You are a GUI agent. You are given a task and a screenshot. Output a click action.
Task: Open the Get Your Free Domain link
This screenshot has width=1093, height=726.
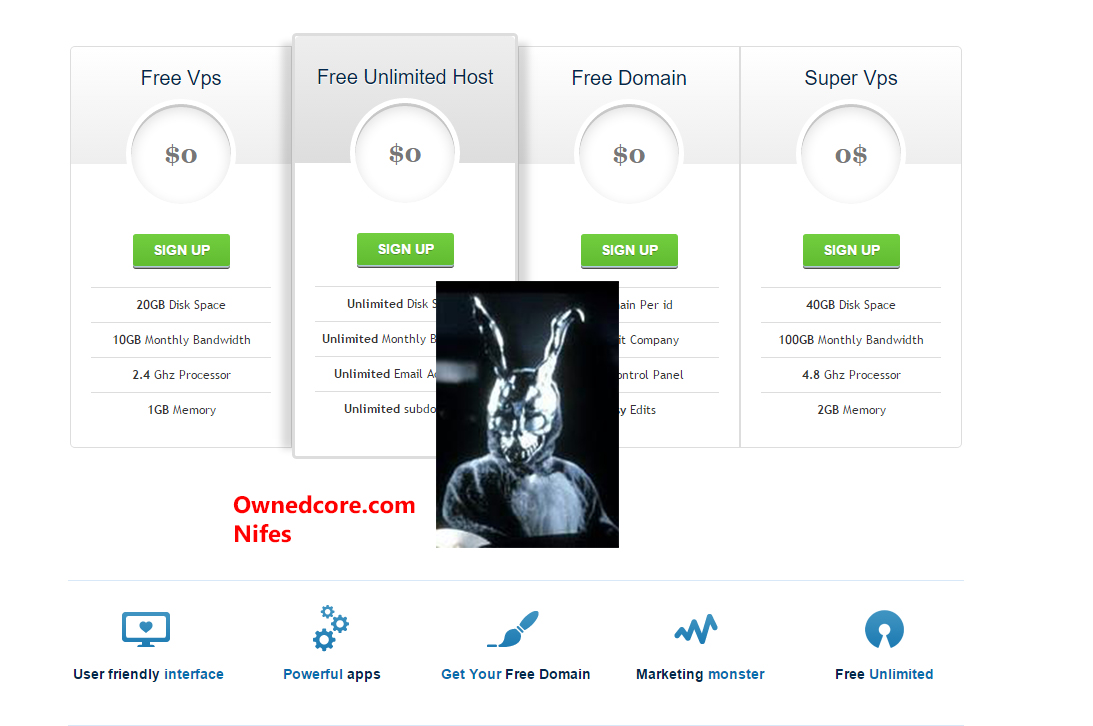pyautogui.click(x=516, y=674)
